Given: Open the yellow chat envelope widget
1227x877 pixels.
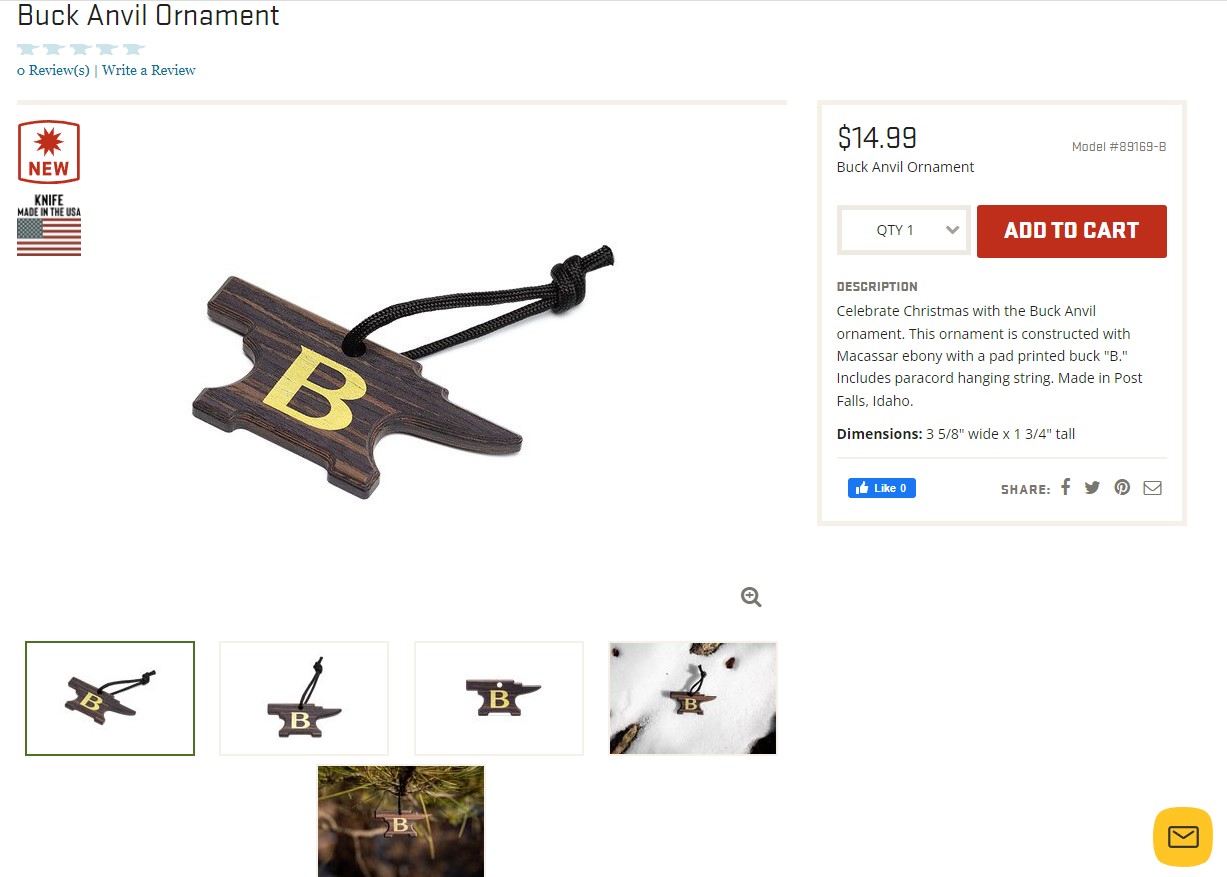Looking at the screenshot, I should click(1183, 836).
